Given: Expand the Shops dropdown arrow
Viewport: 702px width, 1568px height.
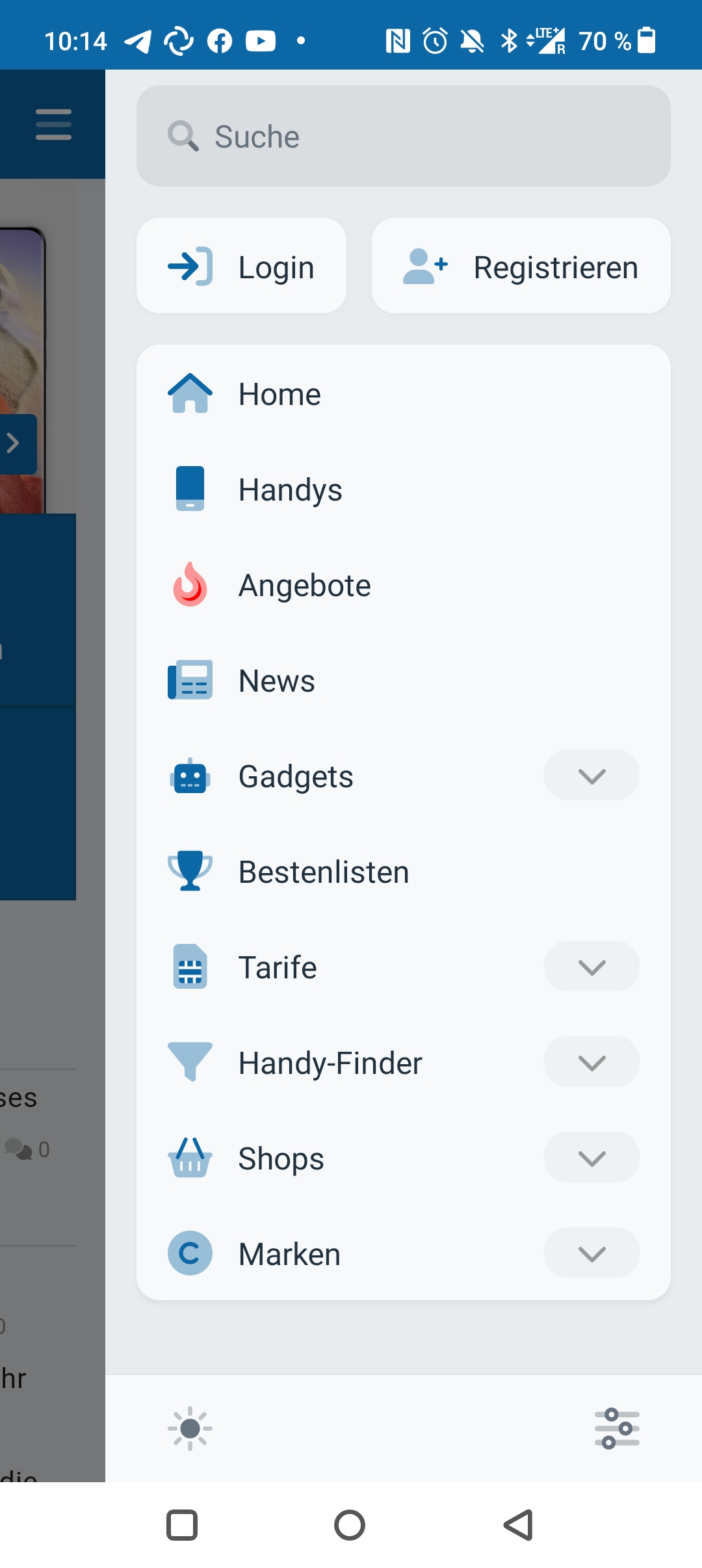Looking at the screenshot, I should [591, 1157].
